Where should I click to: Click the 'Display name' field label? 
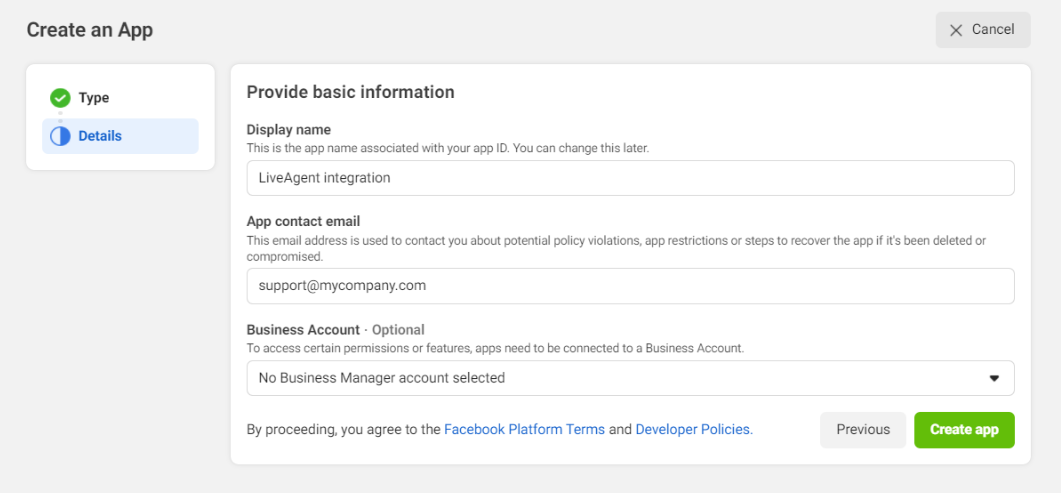point(289,130)
